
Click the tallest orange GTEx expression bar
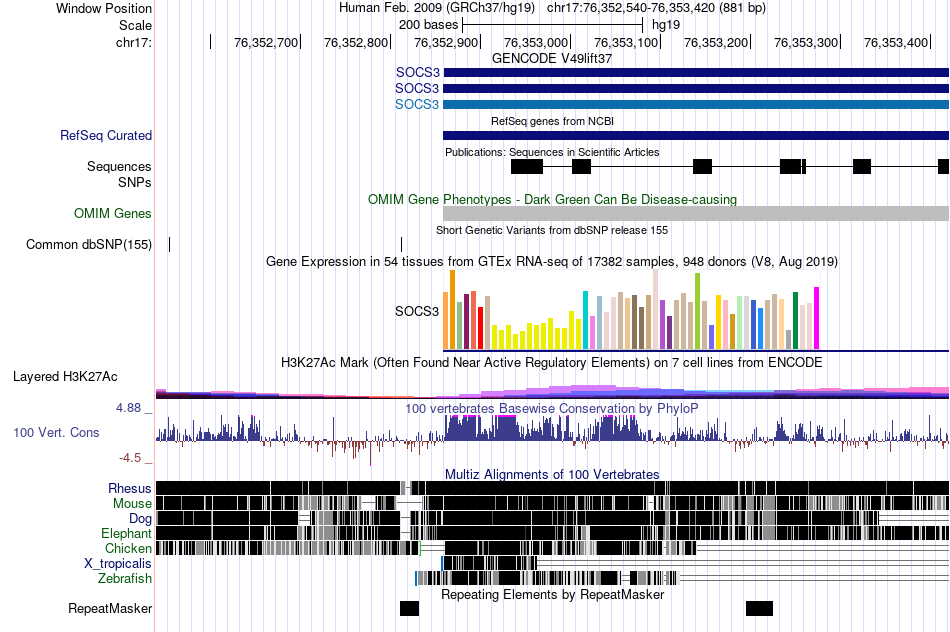coord(452,310)
